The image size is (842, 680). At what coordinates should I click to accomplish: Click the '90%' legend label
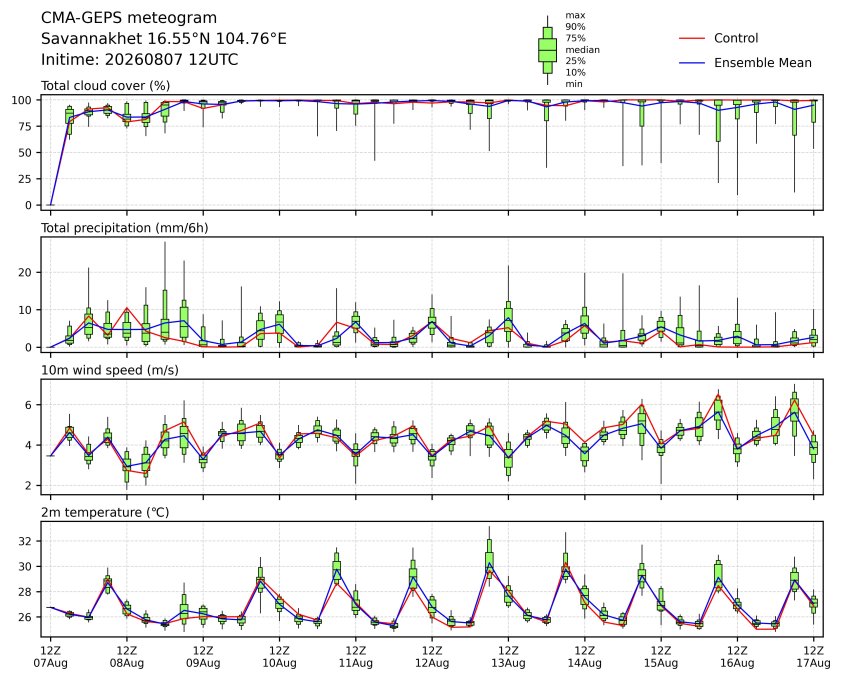coord(575,26)
